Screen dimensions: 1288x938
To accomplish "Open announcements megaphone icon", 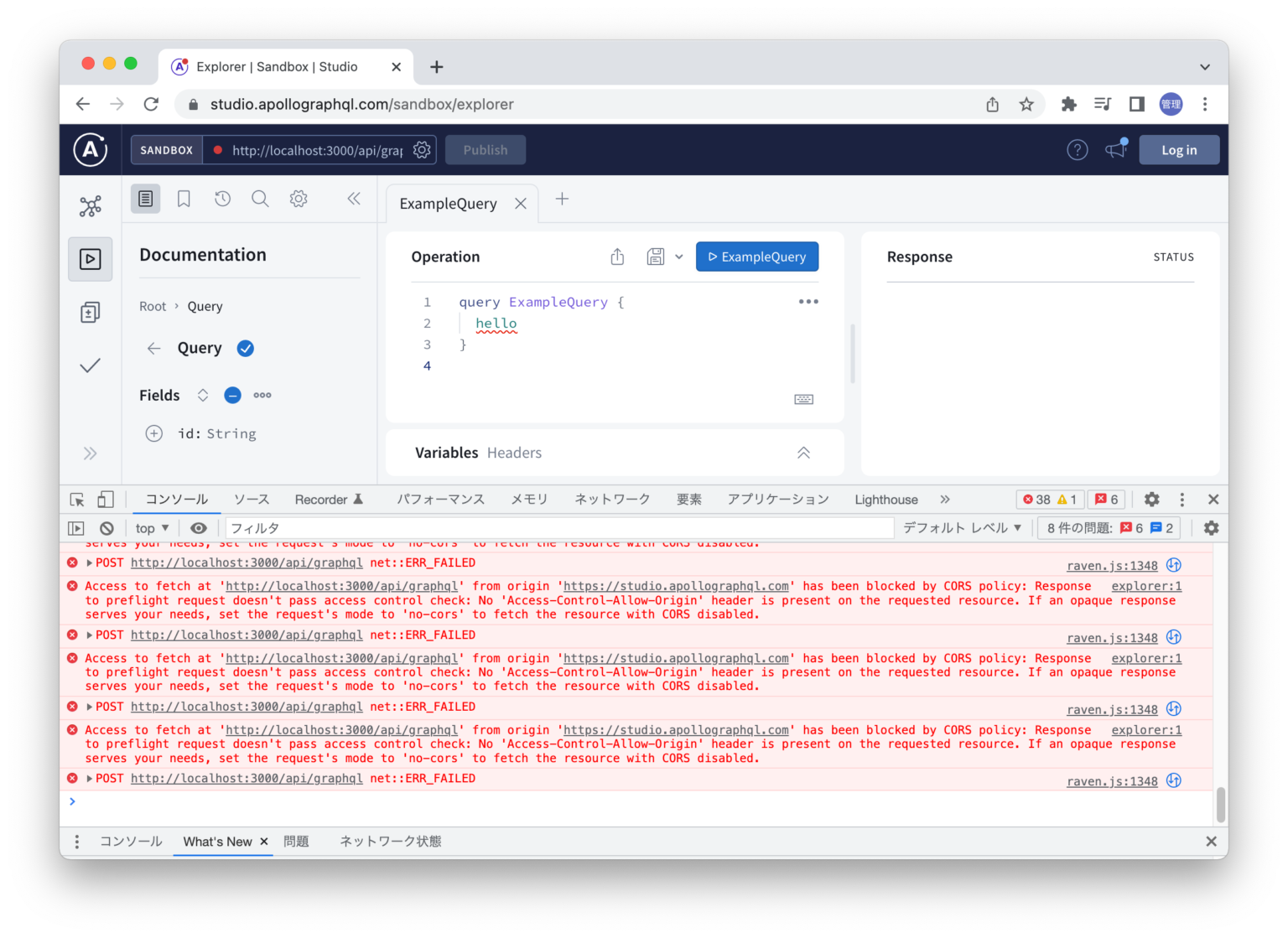I will coord(1116,149).
